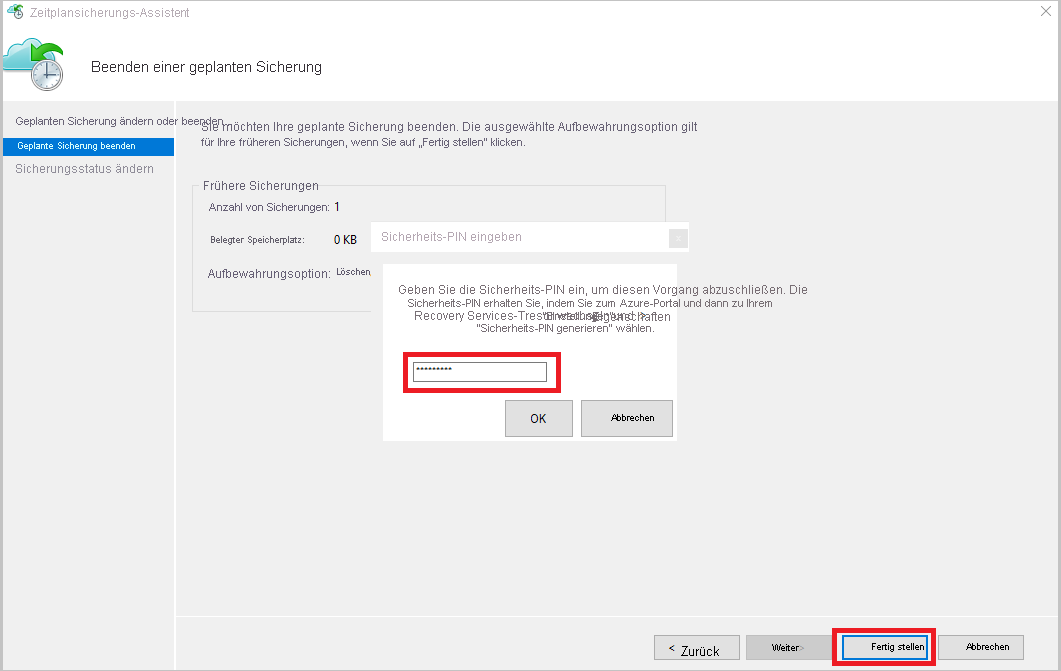The width and height of the screenshot is (1061, 671).
Task: Click the Sicherheits-PIN eingeben dialog title
Action: coord(451,237)
